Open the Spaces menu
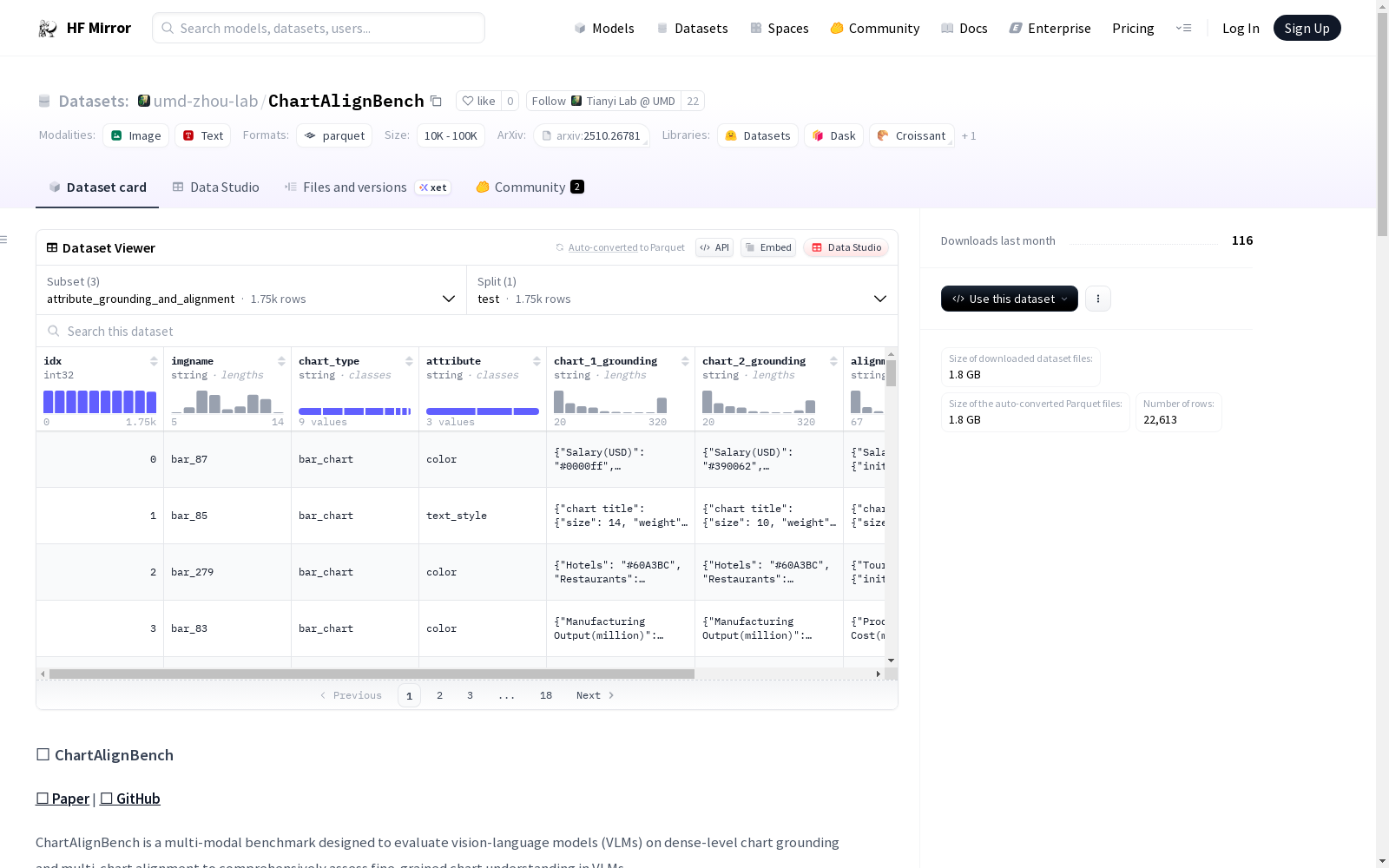Screen dimensions: 1389x868 point(780,28)
